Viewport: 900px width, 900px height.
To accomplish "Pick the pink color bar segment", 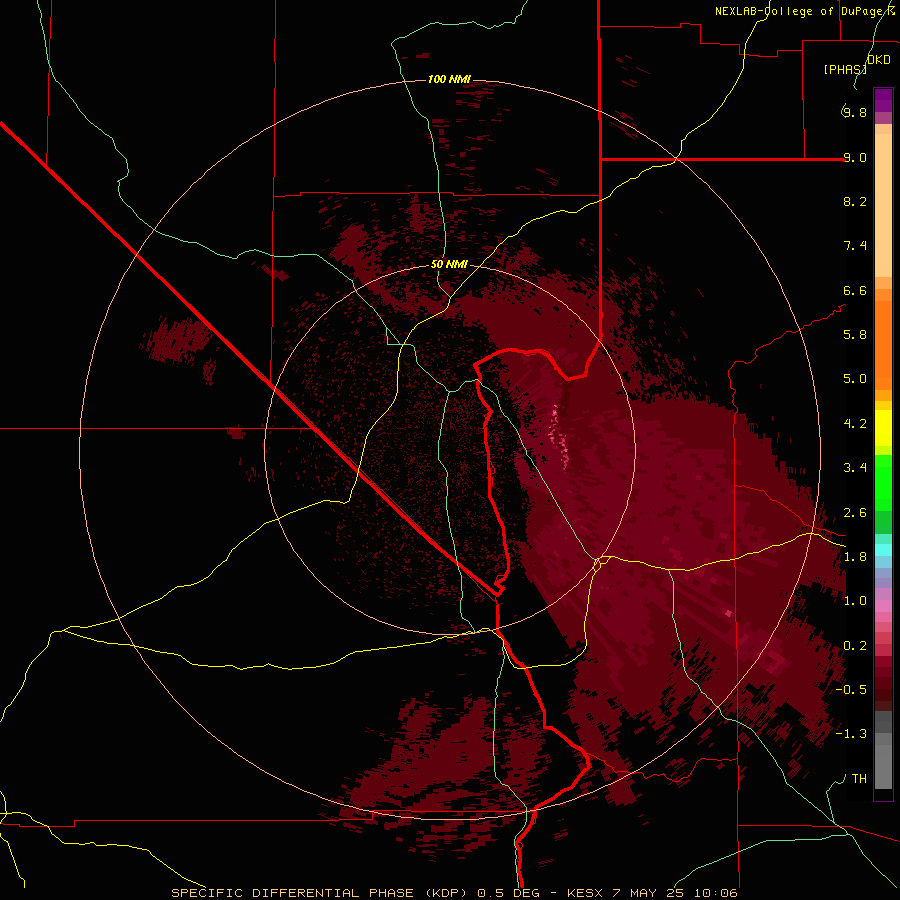I will [883, 606].
